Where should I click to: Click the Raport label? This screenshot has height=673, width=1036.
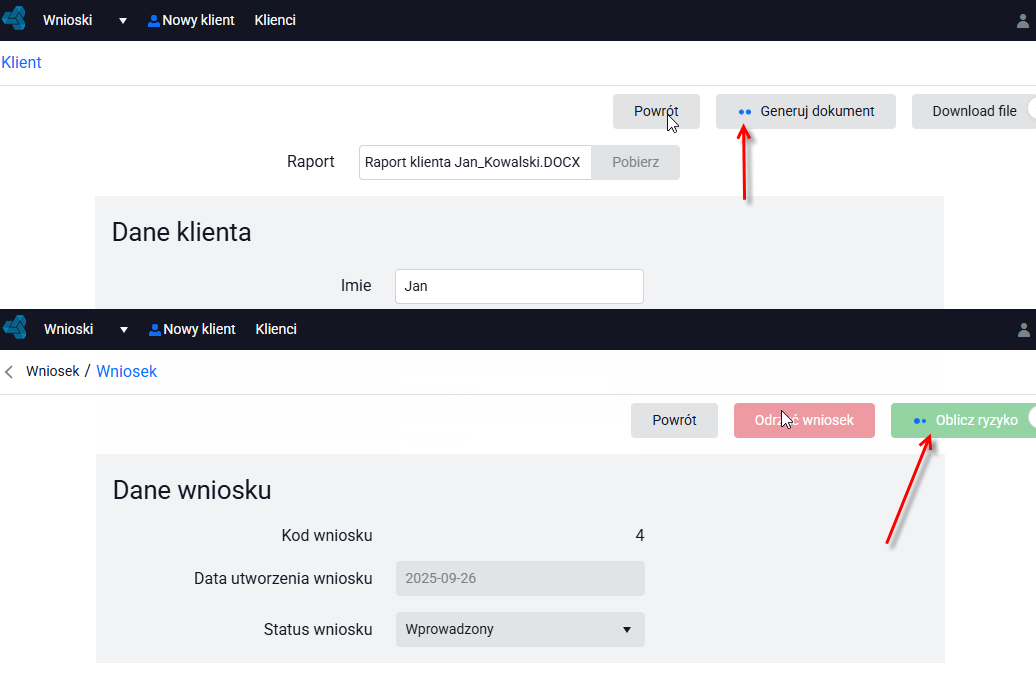(x=311, y=162)
